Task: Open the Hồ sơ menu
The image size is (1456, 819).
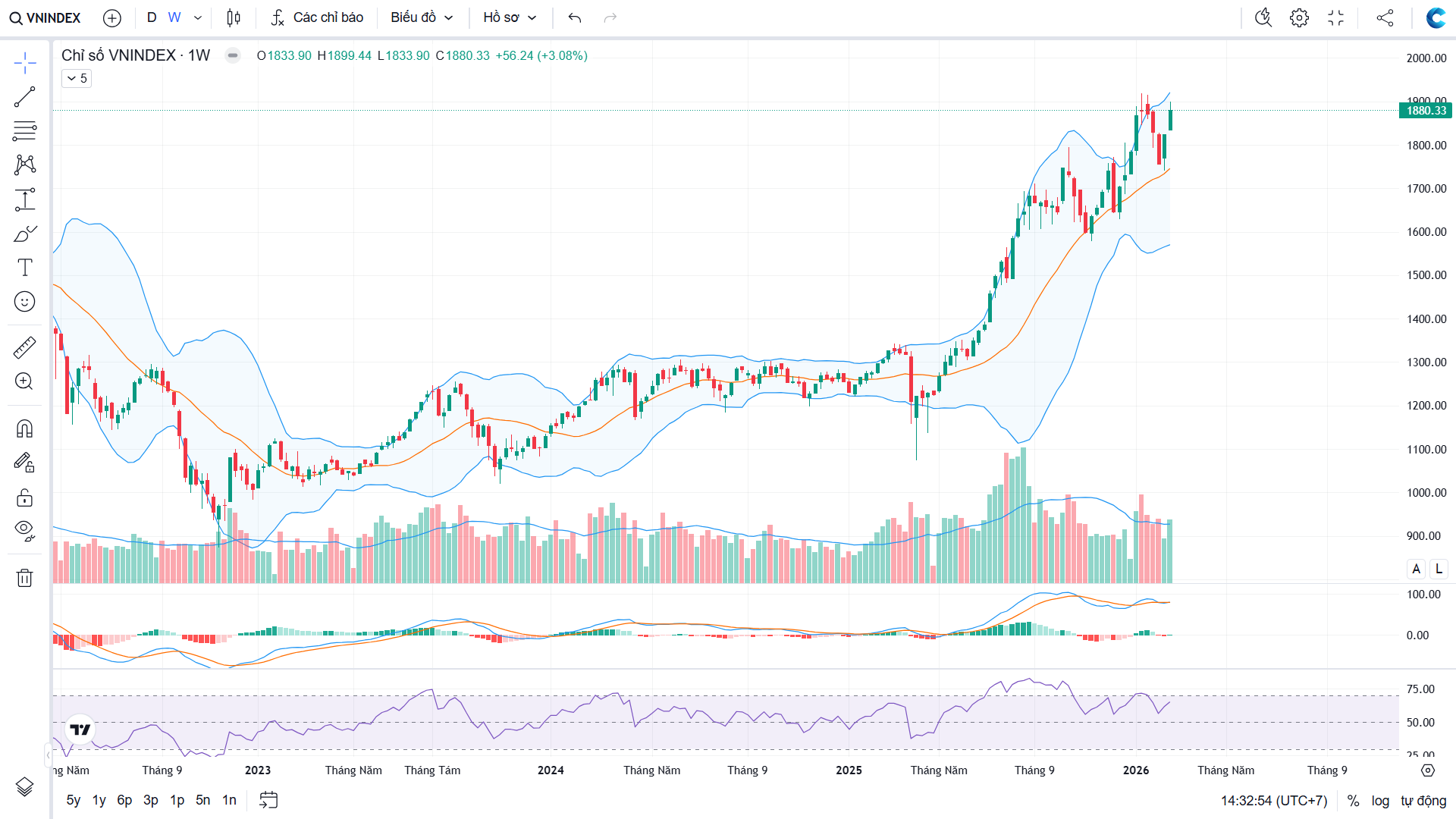Action: tap(510, 17)
